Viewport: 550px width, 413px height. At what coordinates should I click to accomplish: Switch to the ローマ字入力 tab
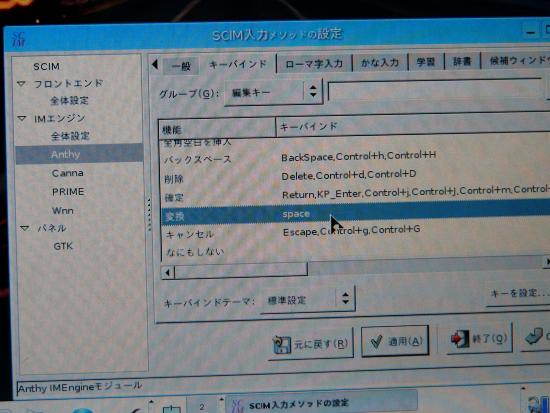click(x=314, y=64)
